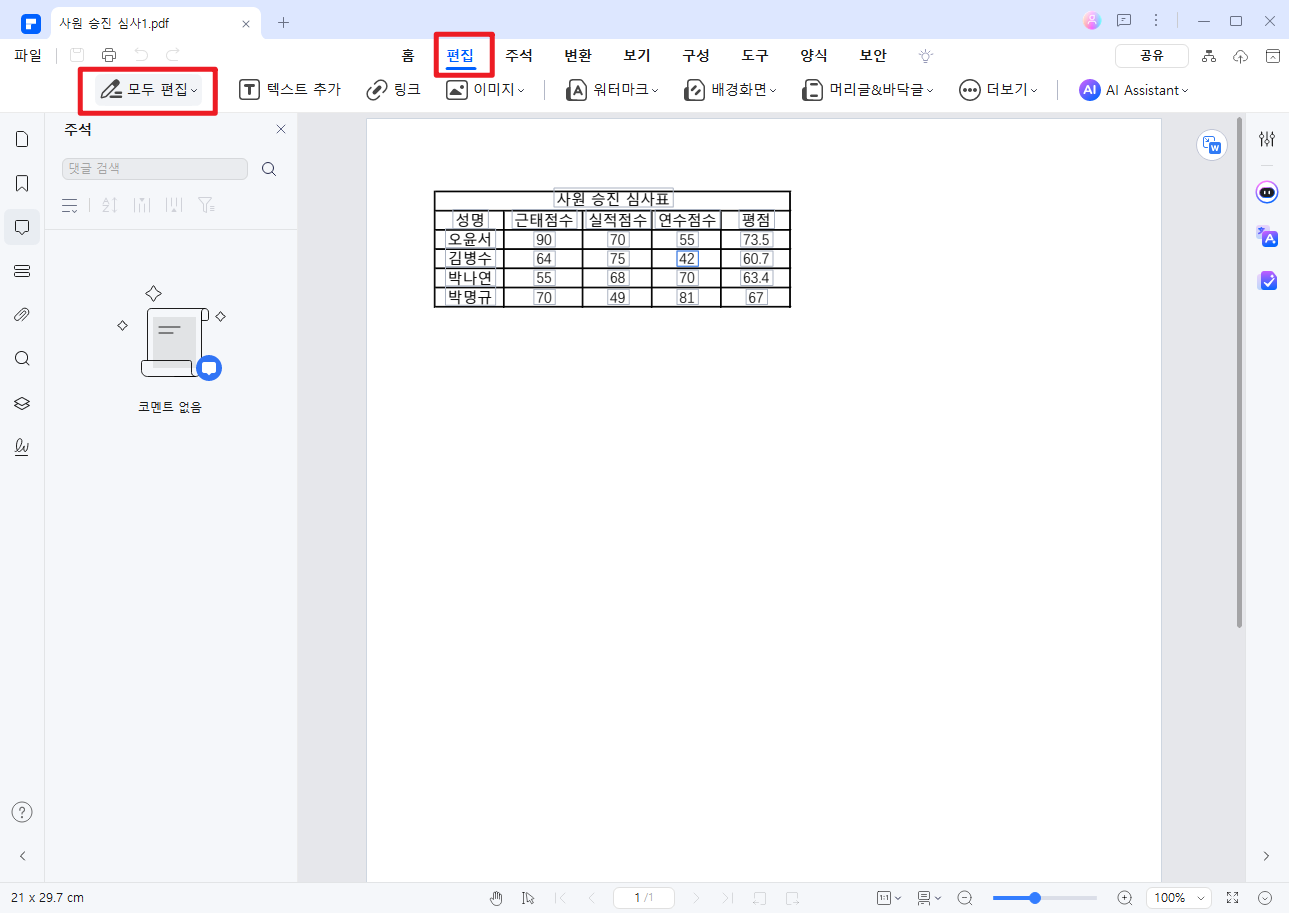
Task: Click the convert to Word floating icon
Action: pos(1212,145)
